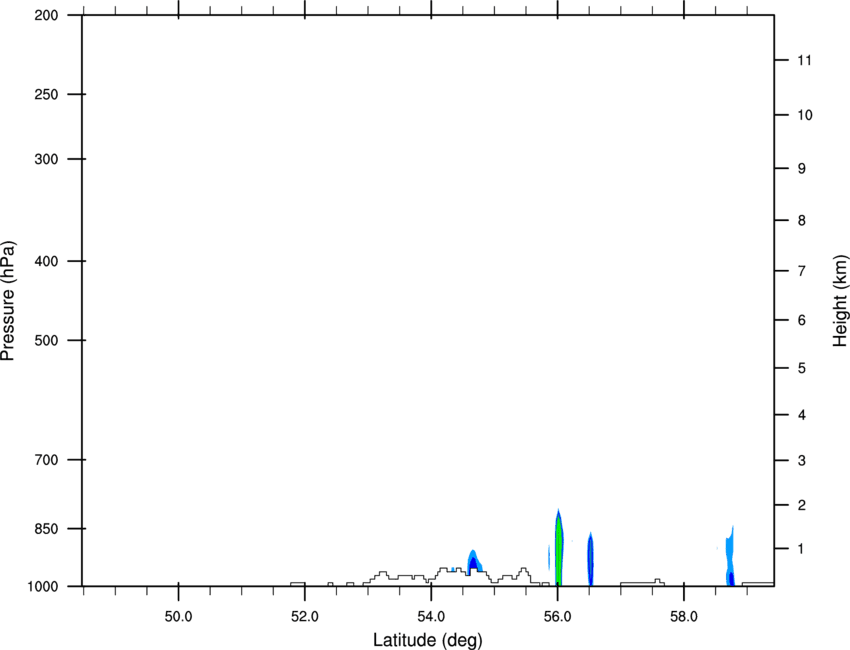This screenshot has width=850, height=650.
Task: Click the 700 pressure tick label
Action: pyautogui.click(x=46, y=460)
